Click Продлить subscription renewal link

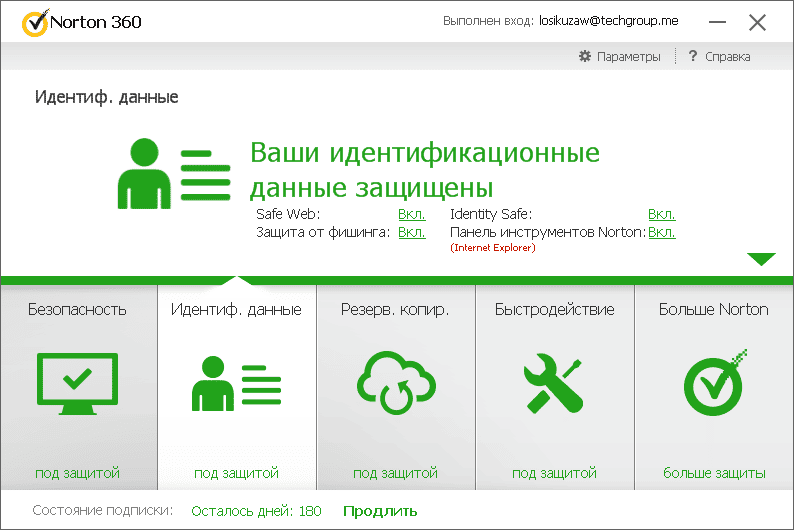[x=380, y=511]
